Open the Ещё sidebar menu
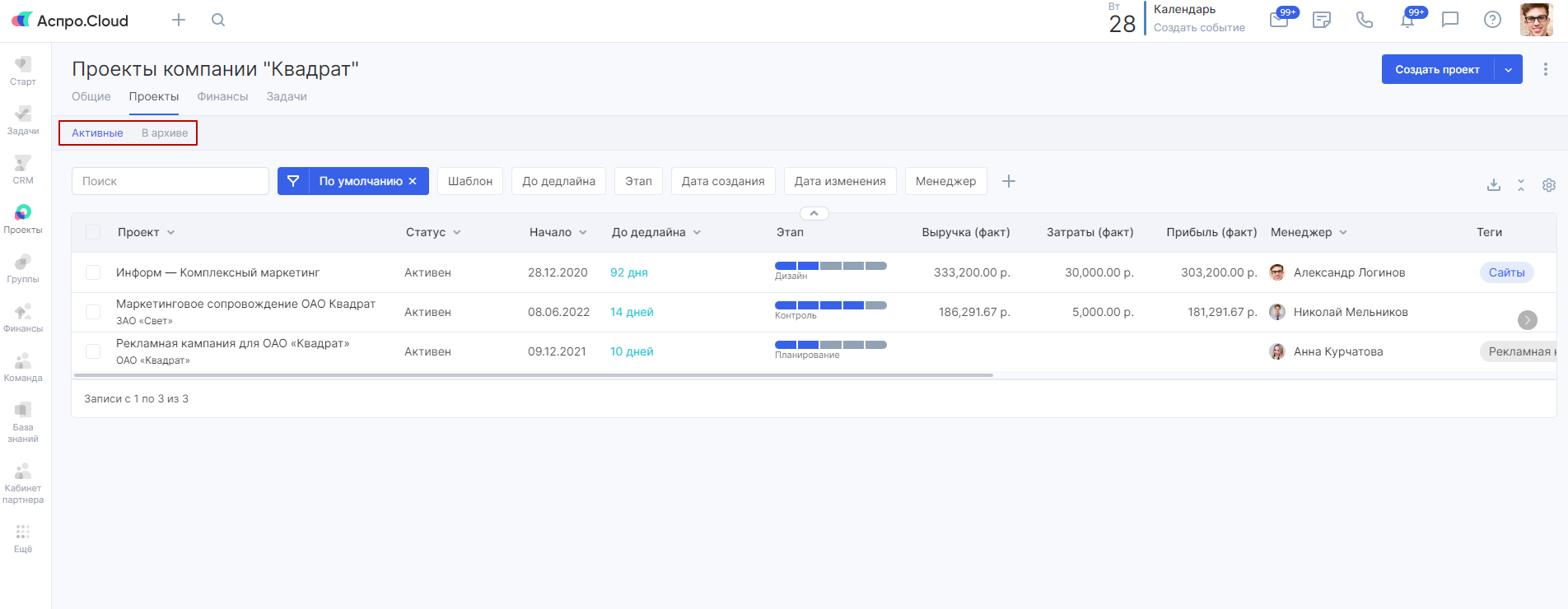This screenshot has height=609, width=1568. (23, 539)
